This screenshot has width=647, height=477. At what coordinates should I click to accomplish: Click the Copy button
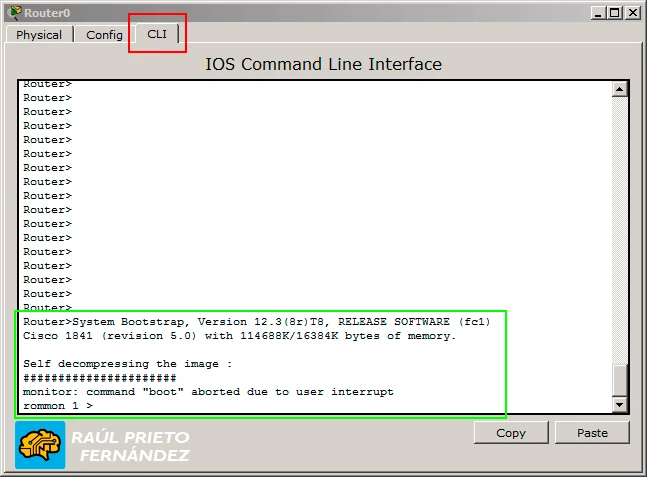511,433
